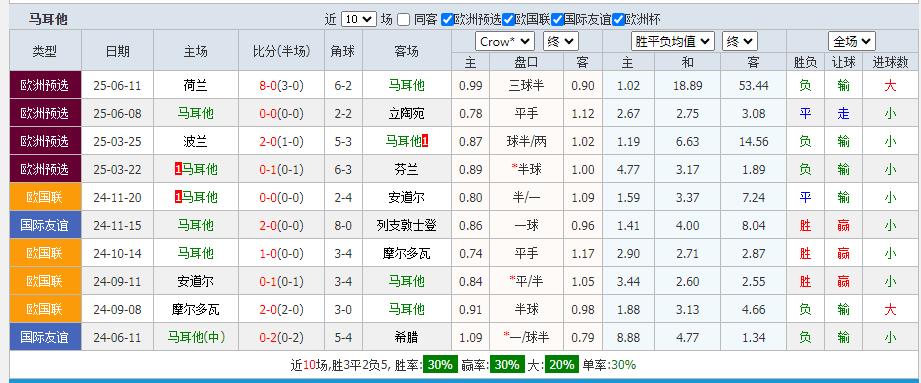
Task: Click the 角球 column header
Action: pyautogui.click(x=343, y=51)
